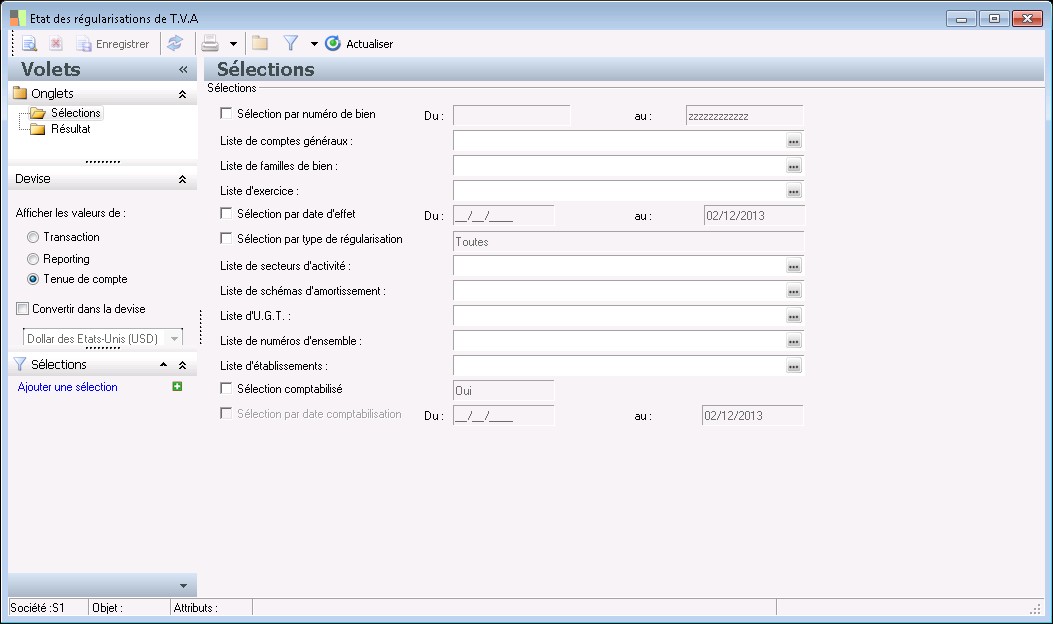Select the Reporting radio button
The width and height of the screenshot is (1053, 624).
tap(33, 259)
